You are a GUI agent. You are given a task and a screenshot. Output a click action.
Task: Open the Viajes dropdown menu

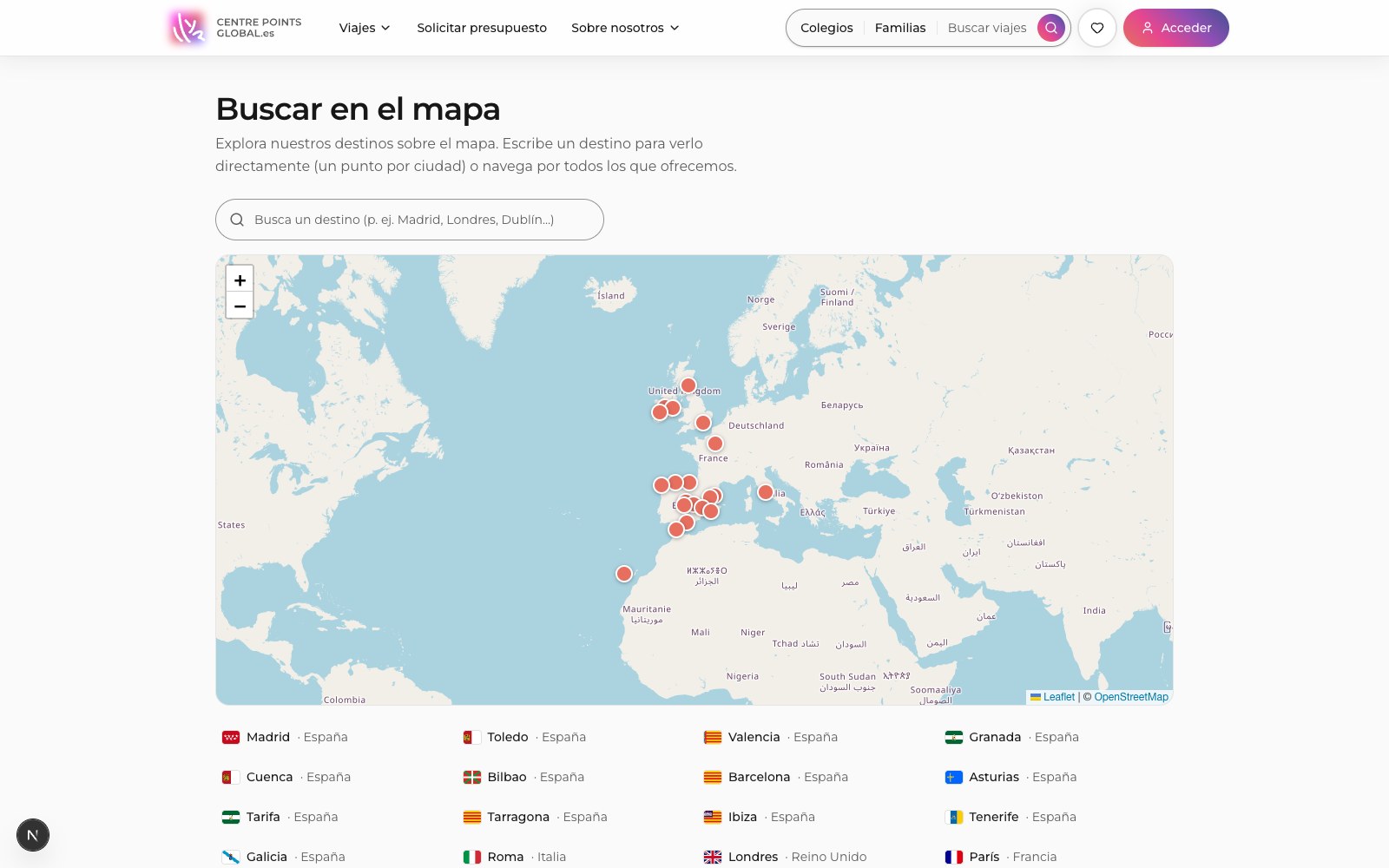pos(365,28)
